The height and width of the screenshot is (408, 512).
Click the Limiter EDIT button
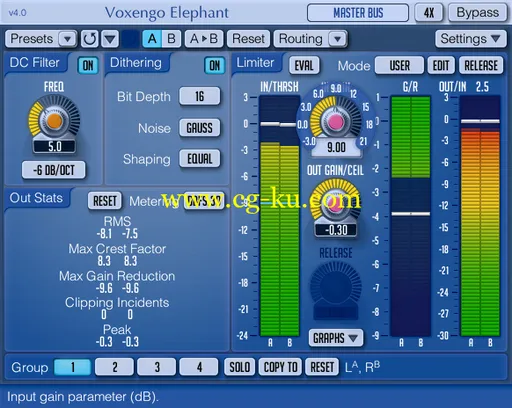441,65
